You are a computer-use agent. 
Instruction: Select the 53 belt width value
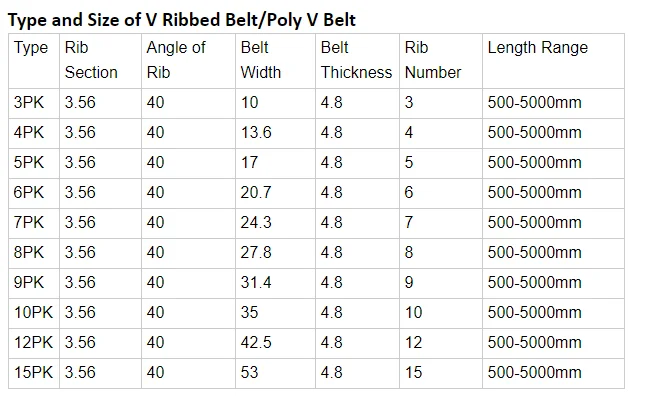(250, 372)
